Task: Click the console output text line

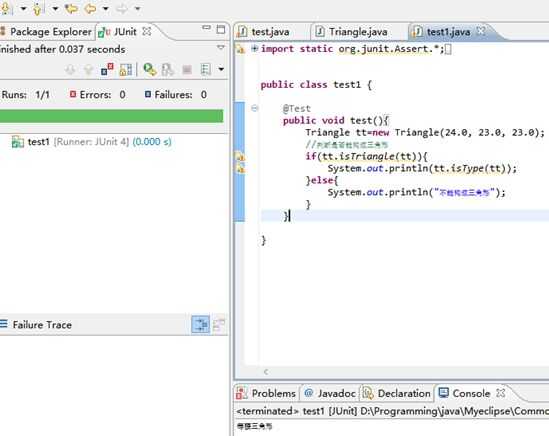Action: tap(255, 427)
